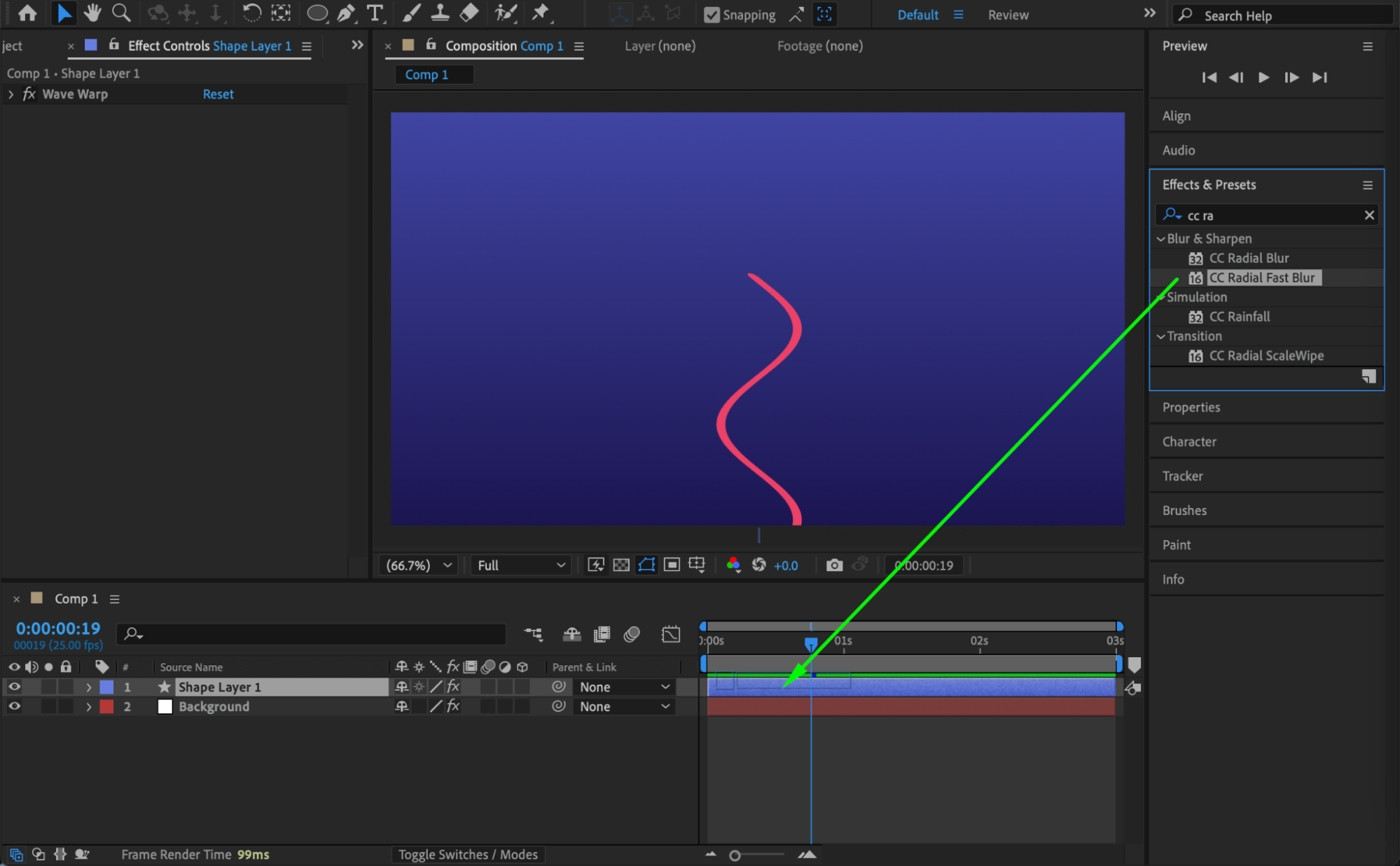
Task: Select the Puppet Pin tool
Action: [540, 13]
